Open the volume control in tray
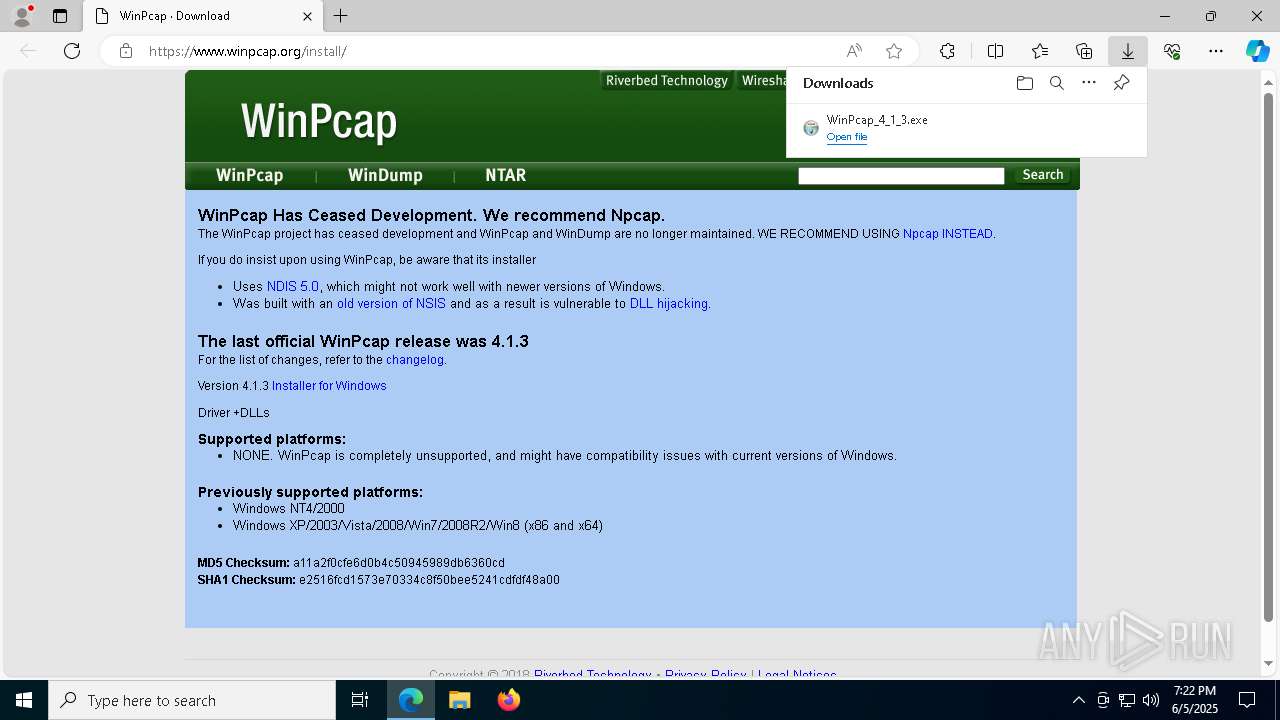Image resolution: width=1280 pixels, height=720 pixels. click(1151, 700)
